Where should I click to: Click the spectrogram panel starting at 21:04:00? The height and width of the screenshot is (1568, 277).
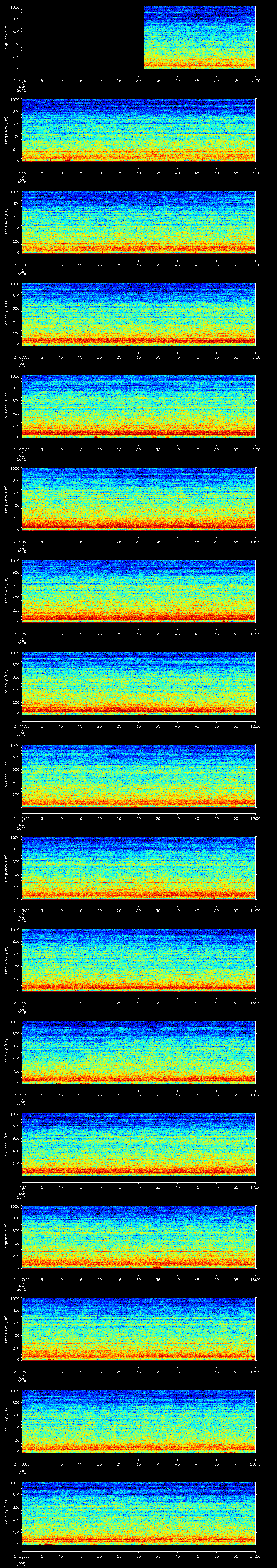click(139, 38)
